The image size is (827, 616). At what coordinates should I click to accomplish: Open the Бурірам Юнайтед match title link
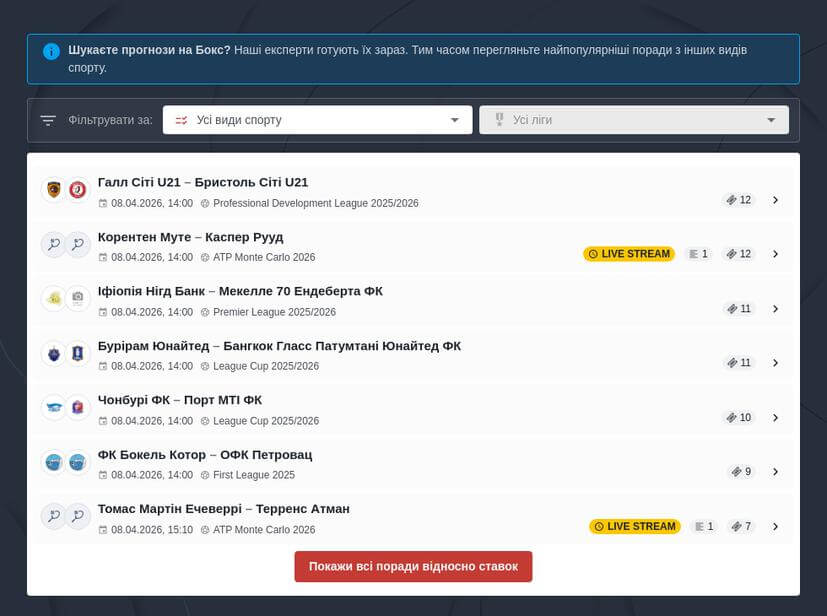pyautogui.click(x=279, y=346)
